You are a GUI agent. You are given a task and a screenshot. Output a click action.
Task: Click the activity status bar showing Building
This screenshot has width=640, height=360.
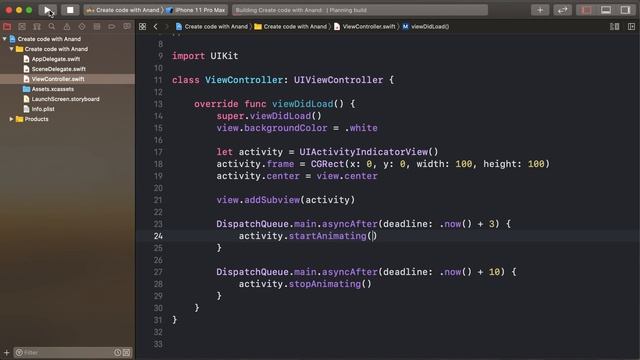pyautogui.click(x=360, y=10)
